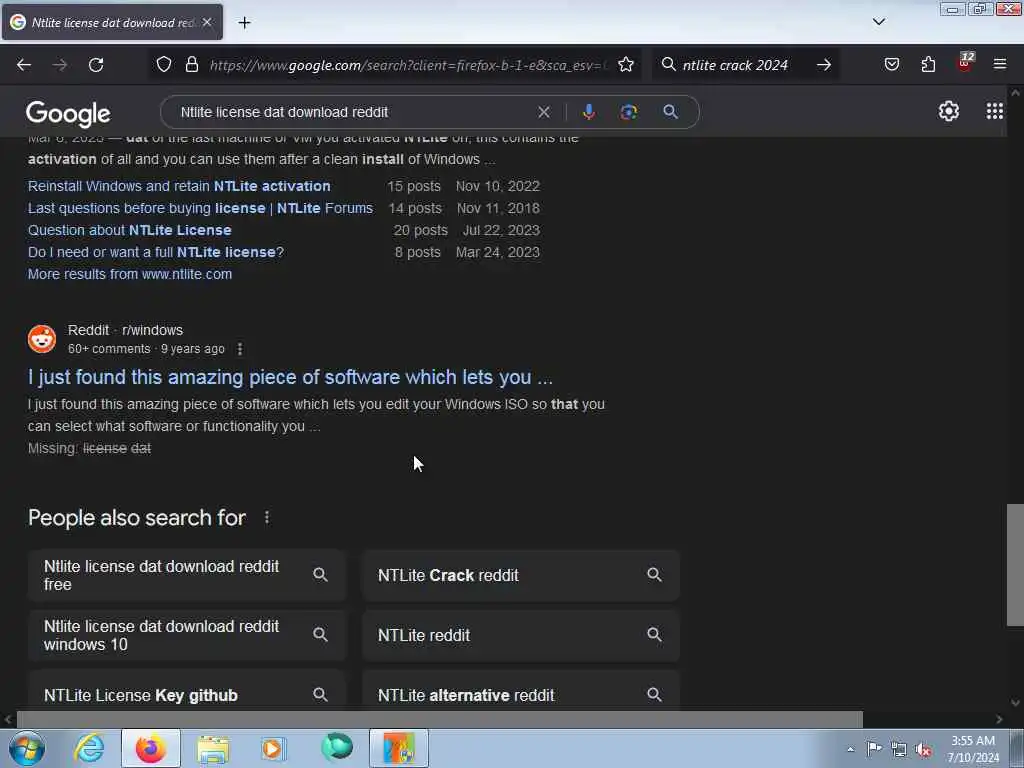Open Google apps grid launcher
This screenshot has width=1024, height=768.
tap(995, 112)
